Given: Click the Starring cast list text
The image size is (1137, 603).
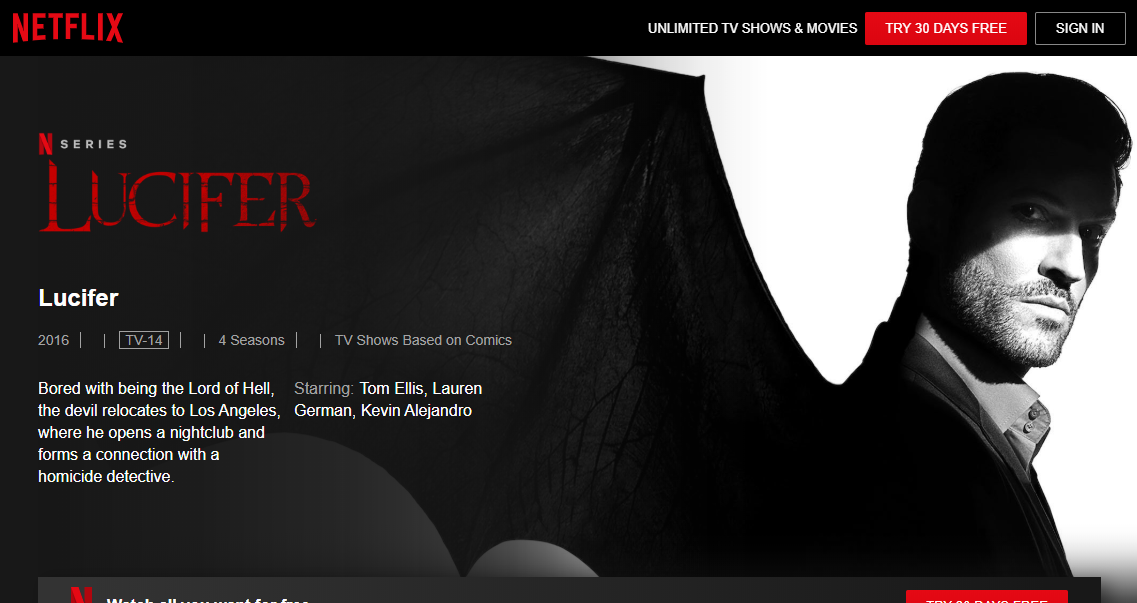Looking at the screenshot, I should pyautogui.click(x=389, y=399).
